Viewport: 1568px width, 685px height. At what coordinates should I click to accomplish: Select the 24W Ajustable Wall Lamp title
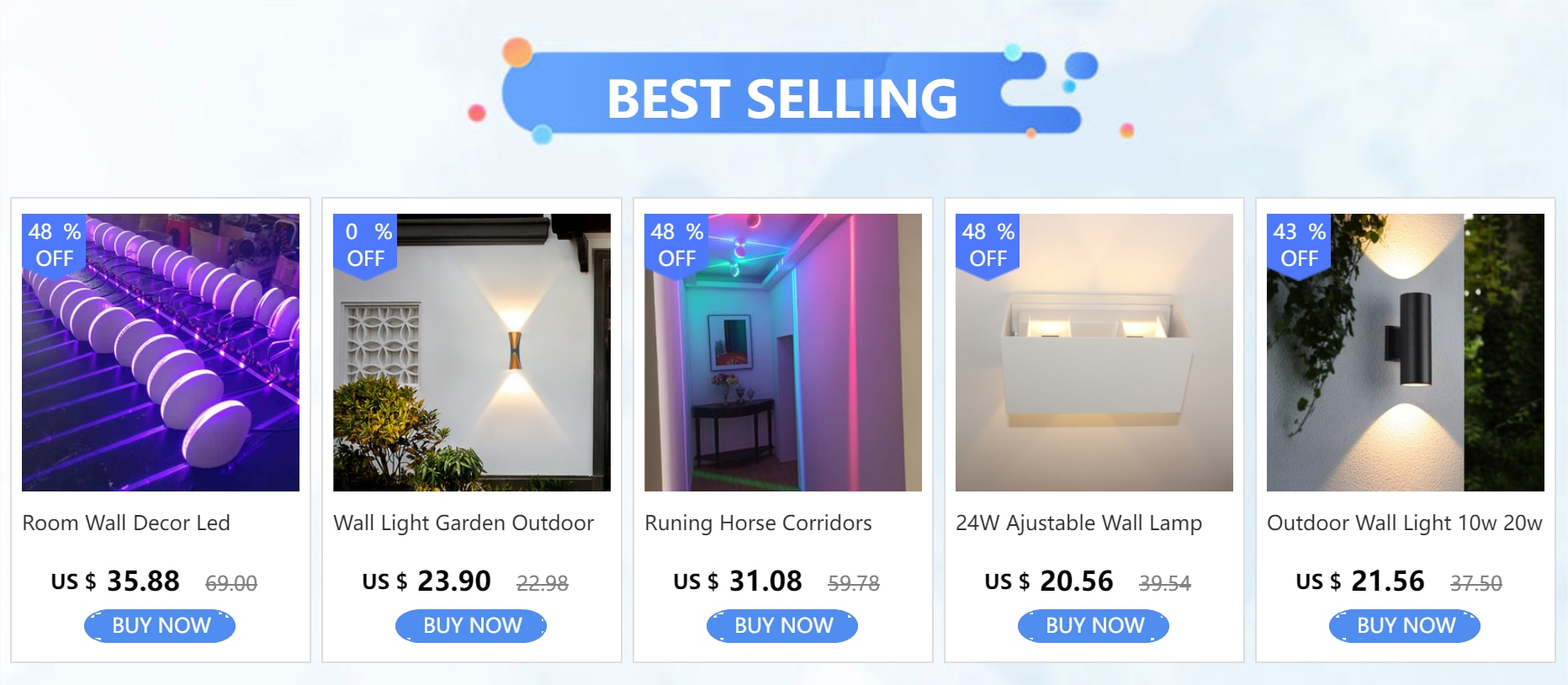(x=1079, y=523)
